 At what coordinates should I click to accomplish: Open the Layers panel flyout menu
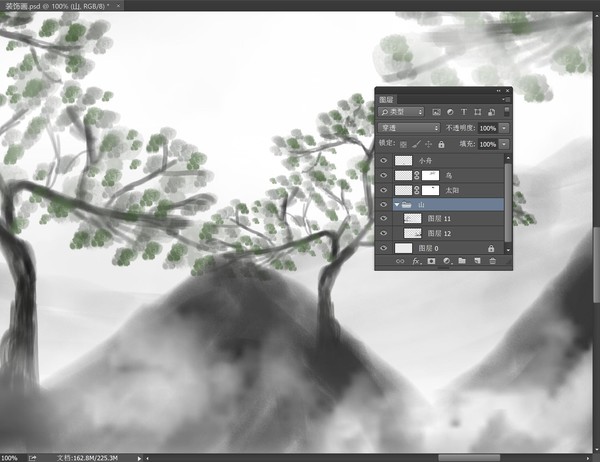click(x=506, y=100)
